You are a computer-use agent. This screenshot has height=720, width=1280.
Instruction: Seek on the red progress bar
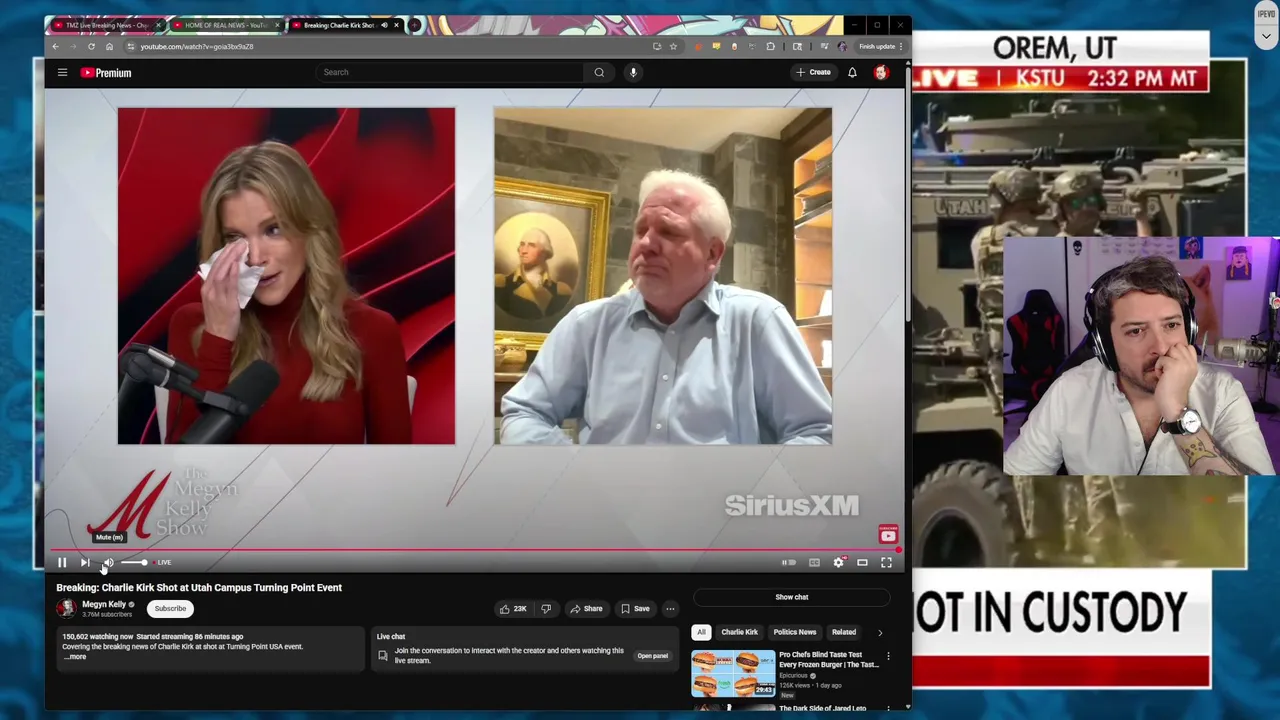tap(476, 550)
